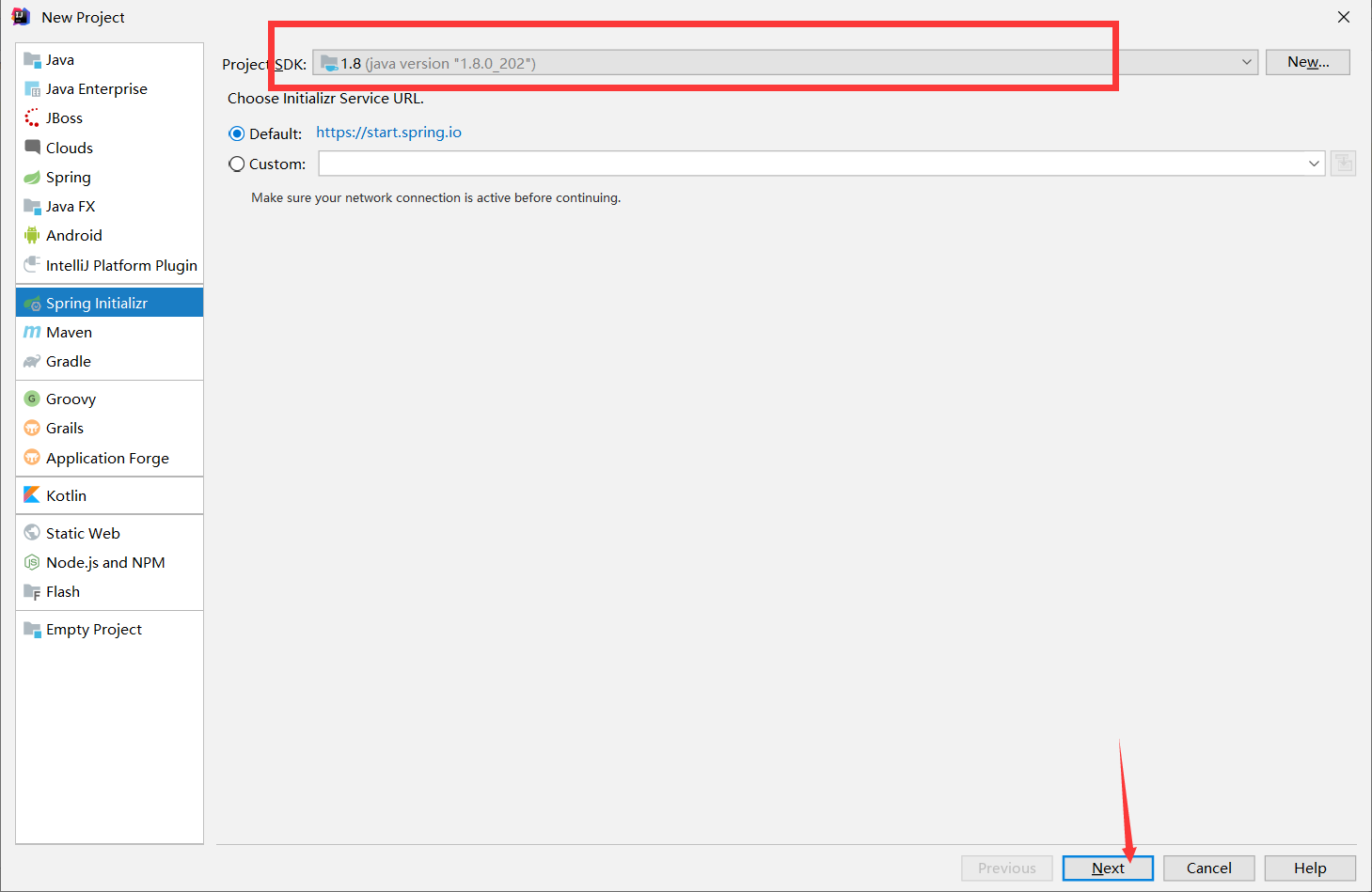Select Static Web project type
1372x892 pixels.
(109, 533)
